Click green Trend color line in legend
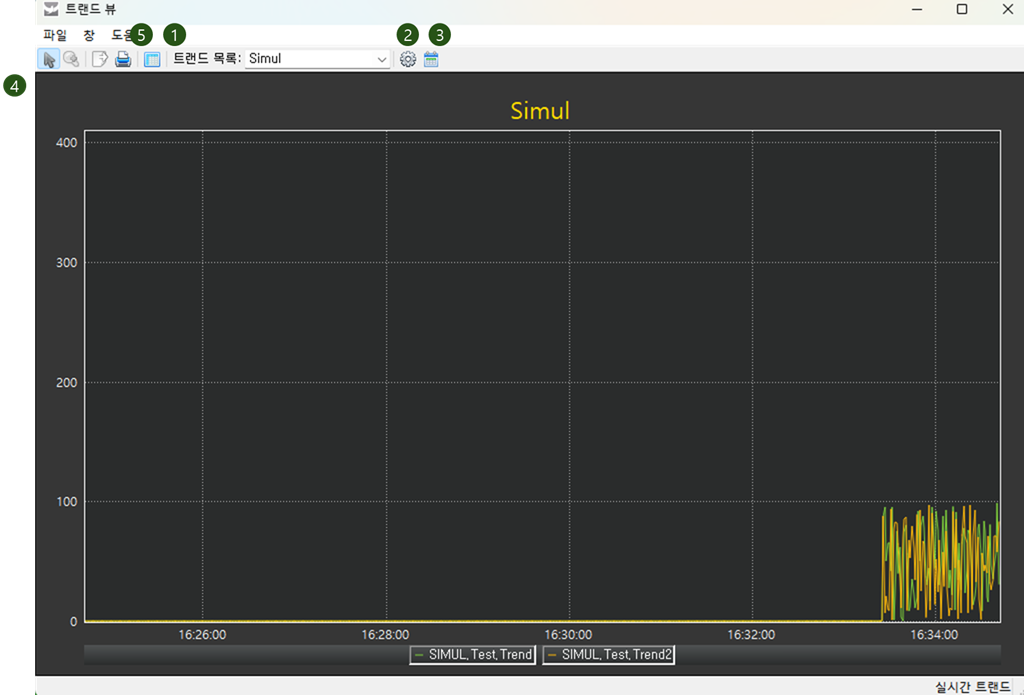The height and width of the screenshot is (695, 1024). pyautogui.click(x=418, y=654)
